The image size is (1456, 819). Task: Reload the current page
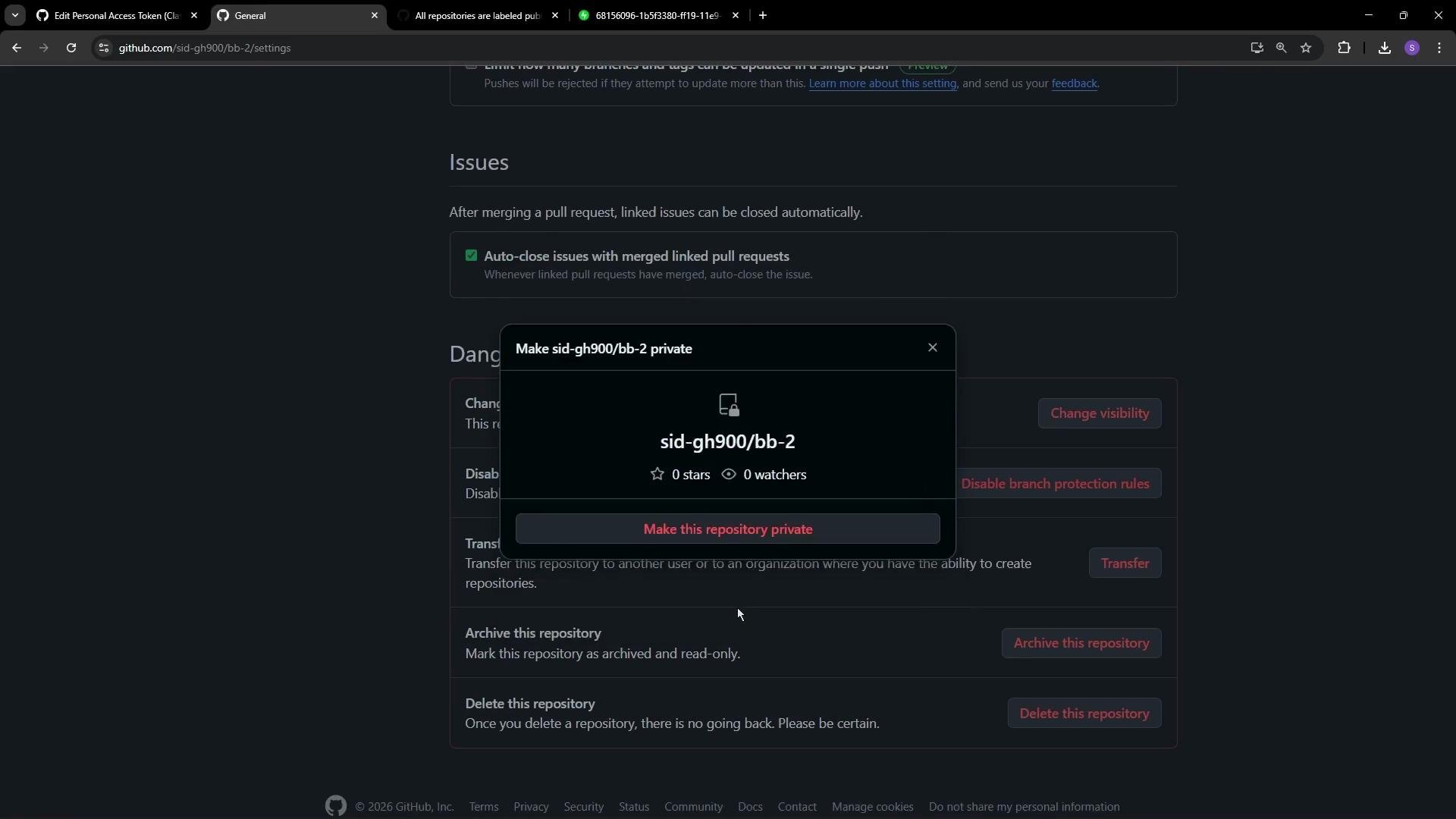tap(71, 48)
